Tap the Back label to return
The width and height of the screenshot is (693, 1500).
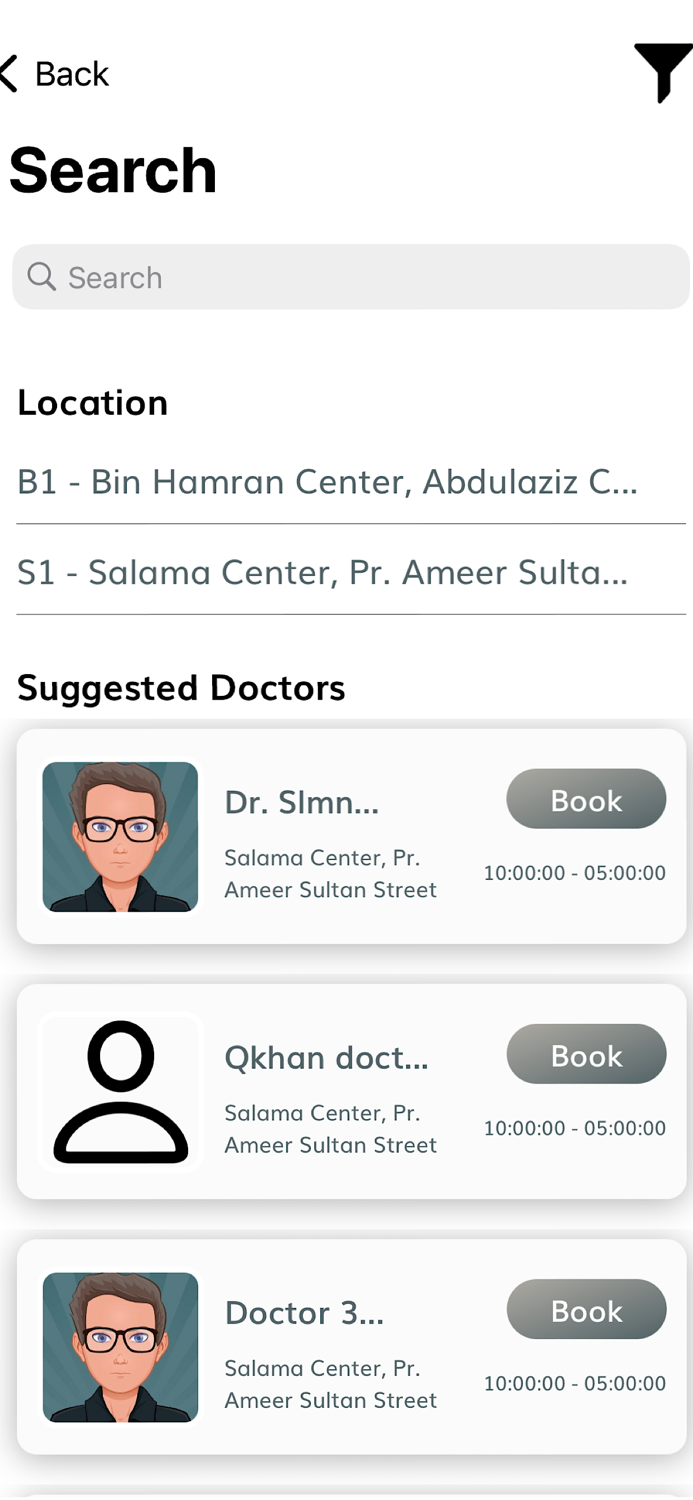tap(72, 73)
